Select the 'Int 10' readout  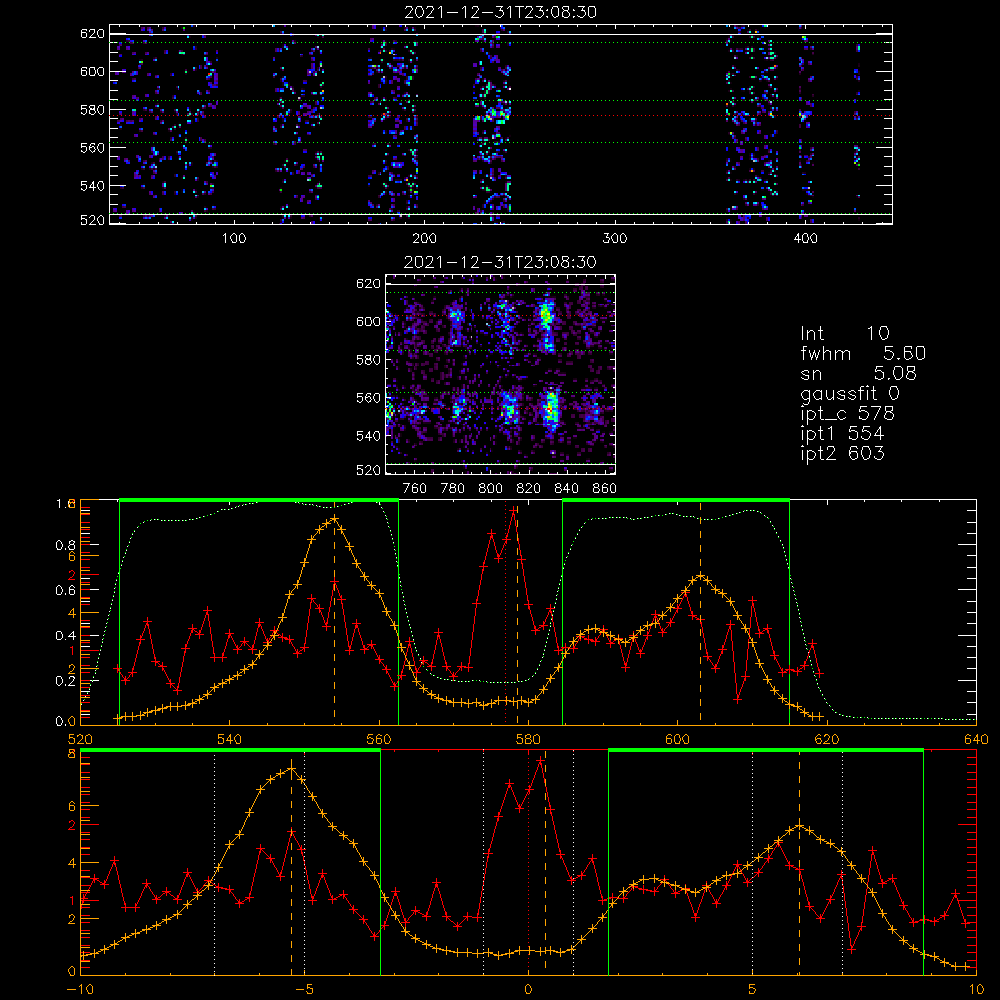pos(844,333)
